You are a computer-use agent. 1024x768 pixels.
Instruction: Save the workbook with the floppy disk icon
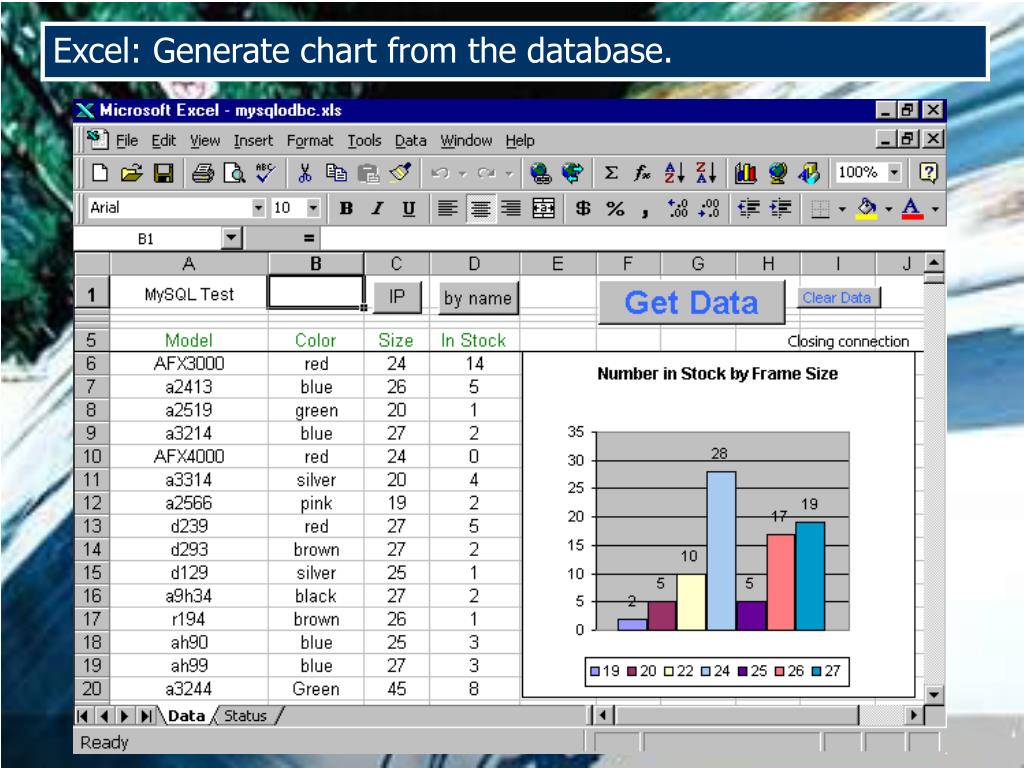(x=163, y=173)
